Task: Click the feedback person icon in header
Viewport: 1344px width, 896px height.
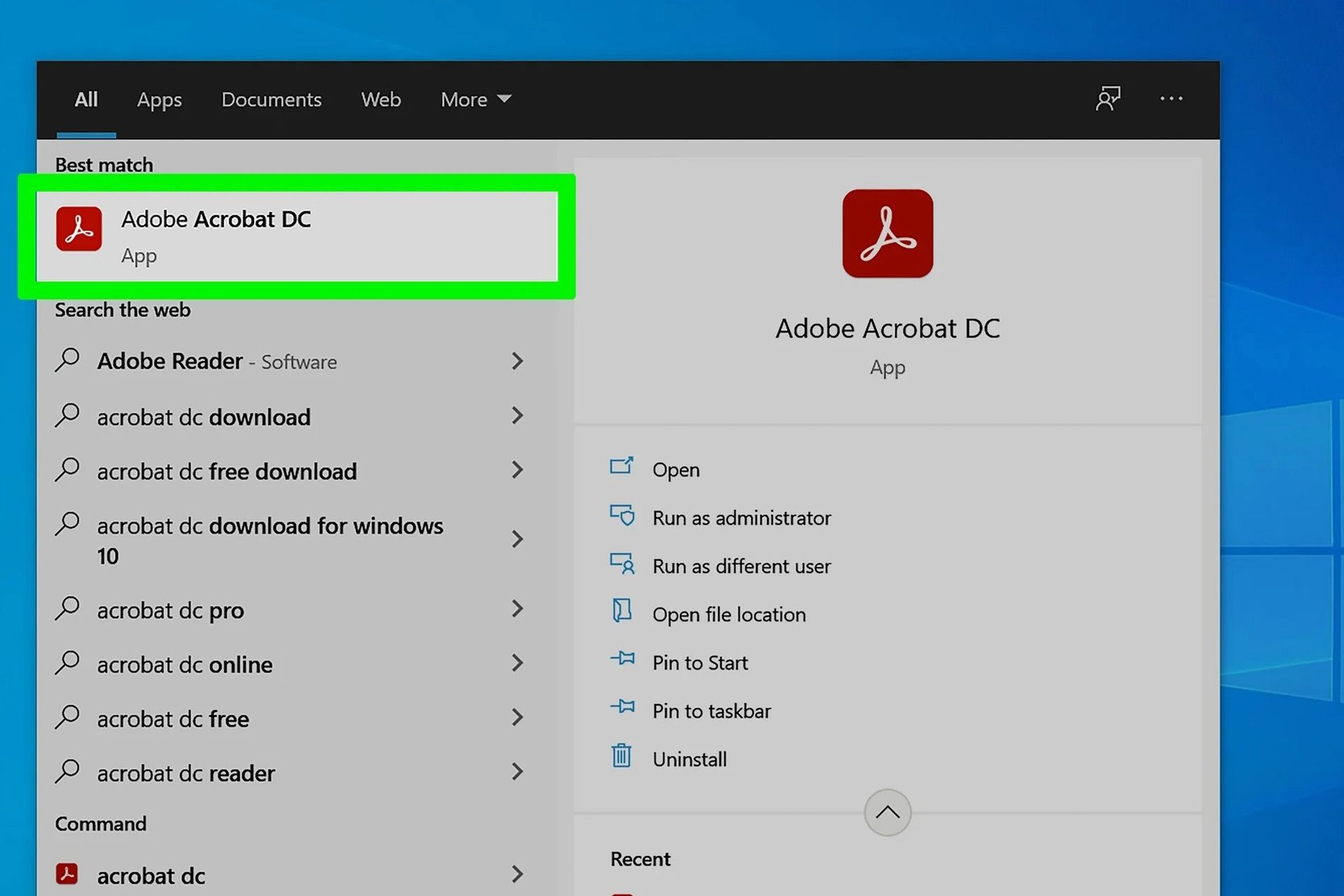Action: tap(1108, 99)
